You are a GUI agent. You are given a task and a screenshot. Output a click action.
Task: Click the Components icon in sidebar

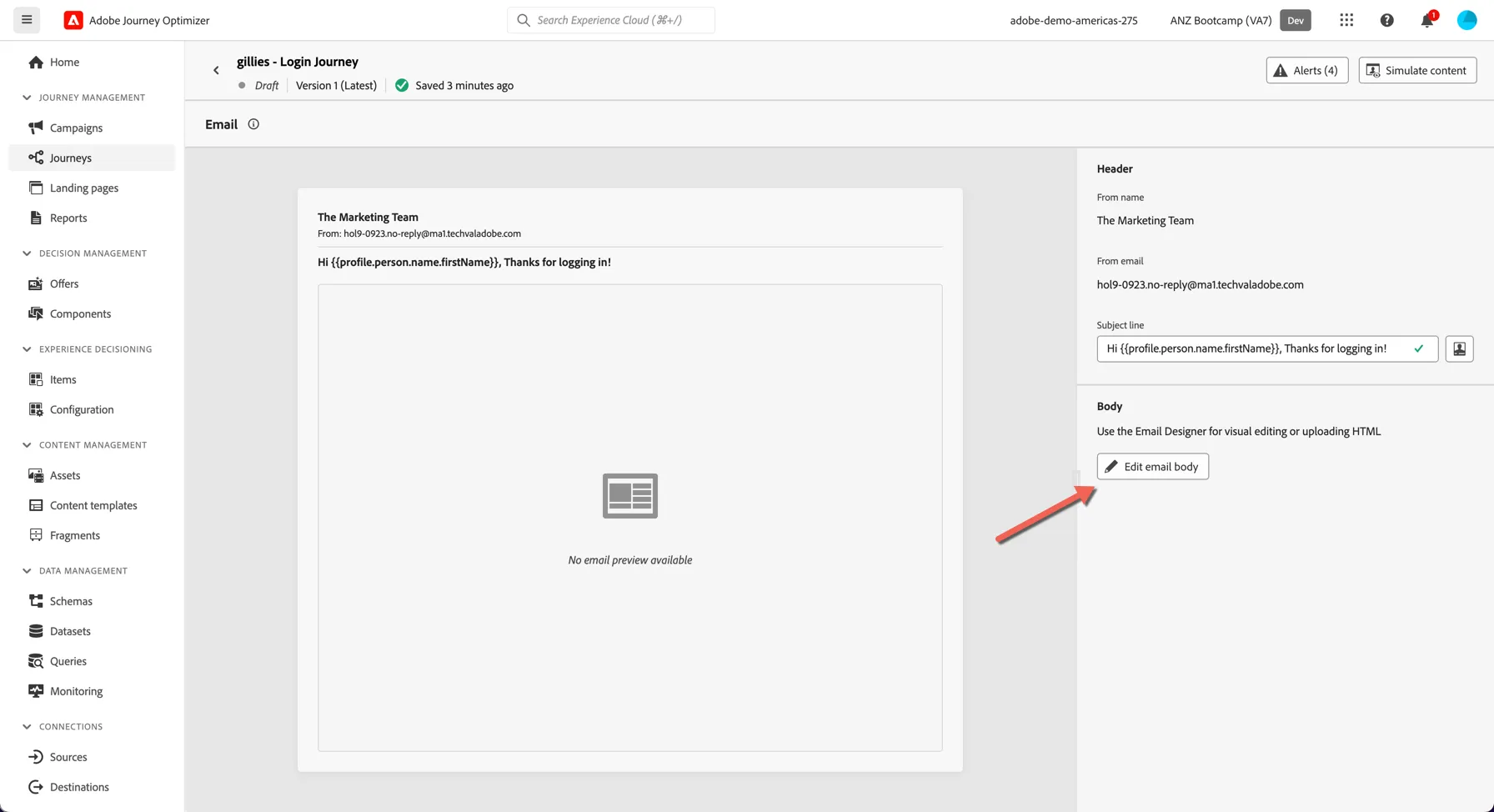pos(36,313)
